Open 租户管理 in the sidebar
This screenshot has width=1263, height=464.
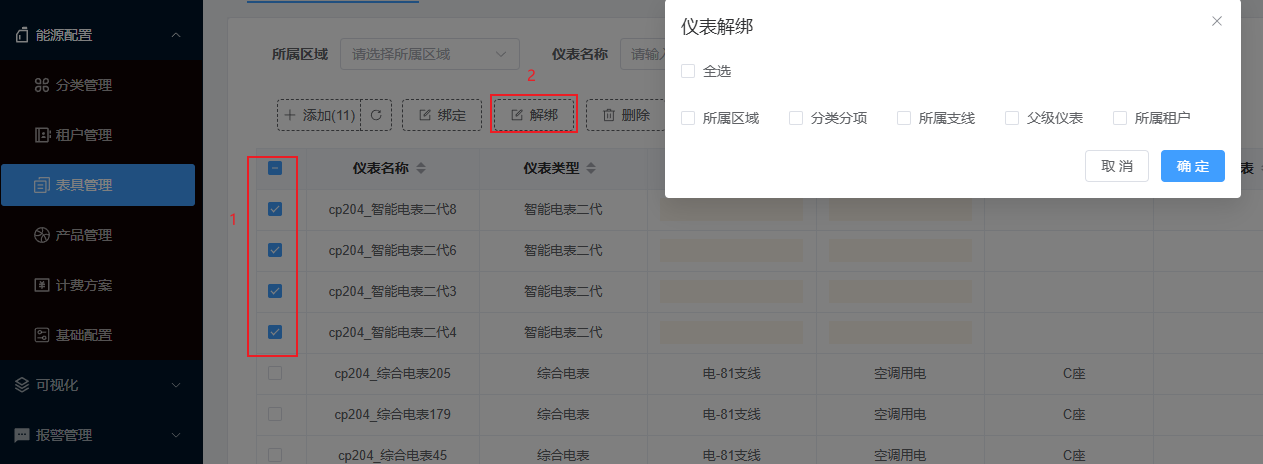pos(98,135)
